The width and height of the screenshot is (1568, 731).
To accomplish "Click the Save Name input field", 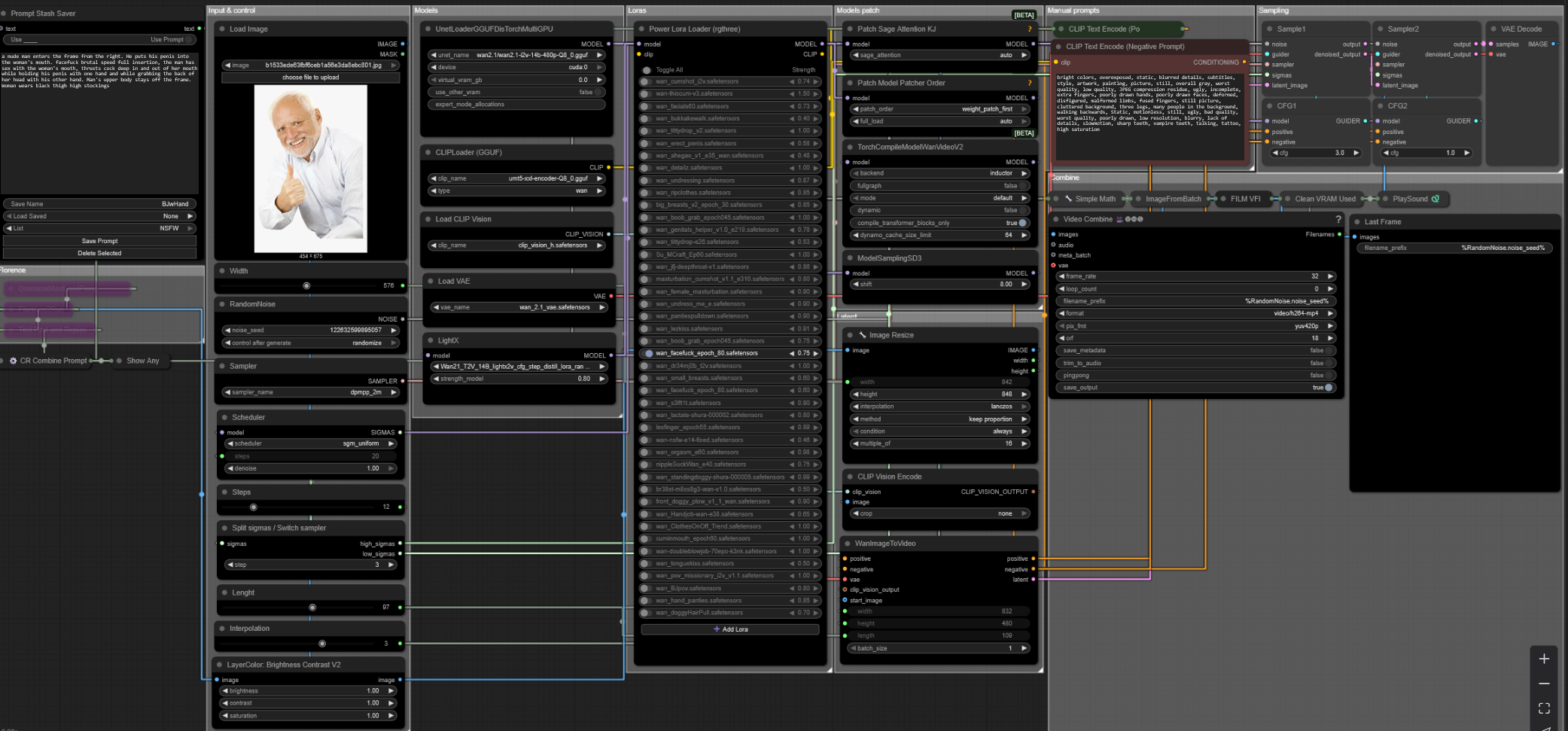I will click(x=99, y=204).
